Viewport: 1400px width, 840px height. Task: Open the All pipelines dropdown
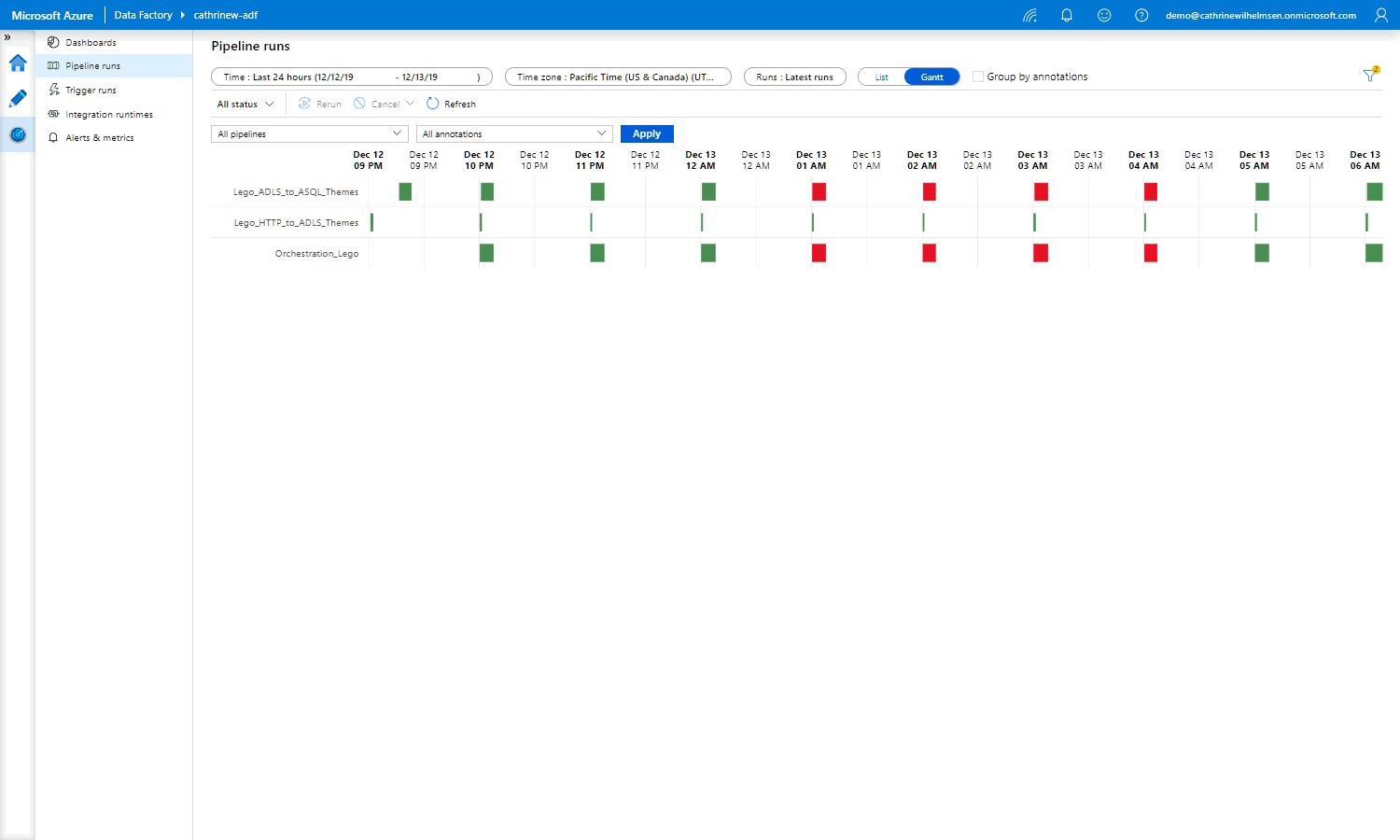point(309,134)
